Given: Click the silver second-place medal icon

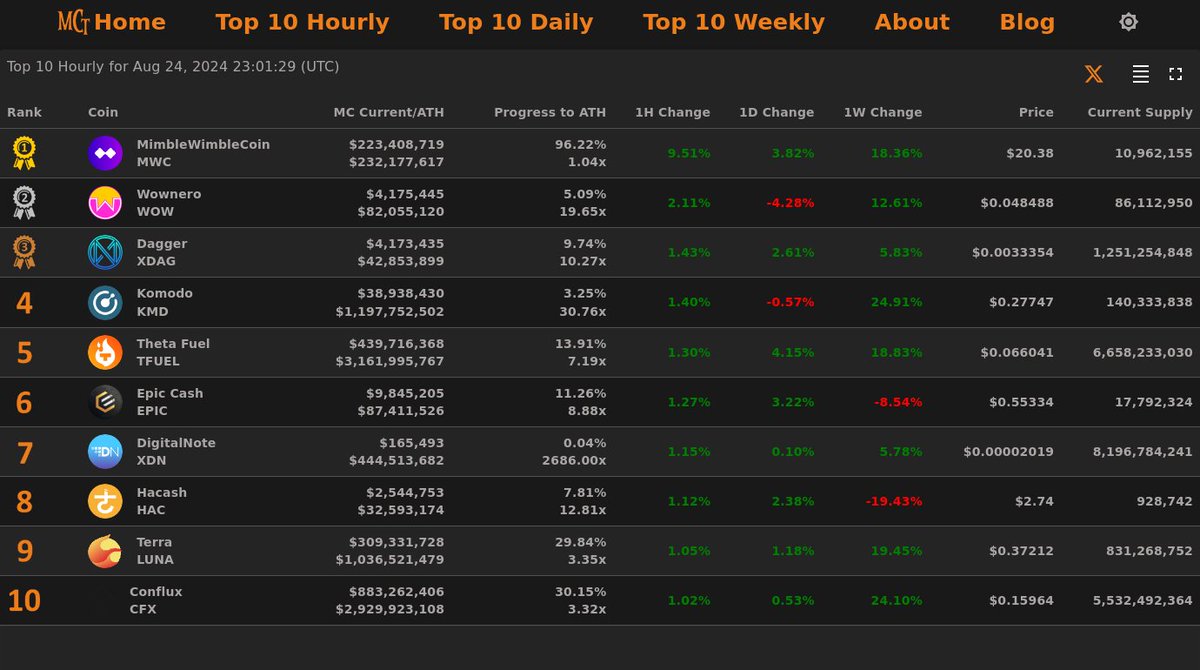Looking at the screenshot, I should [24, 203].
